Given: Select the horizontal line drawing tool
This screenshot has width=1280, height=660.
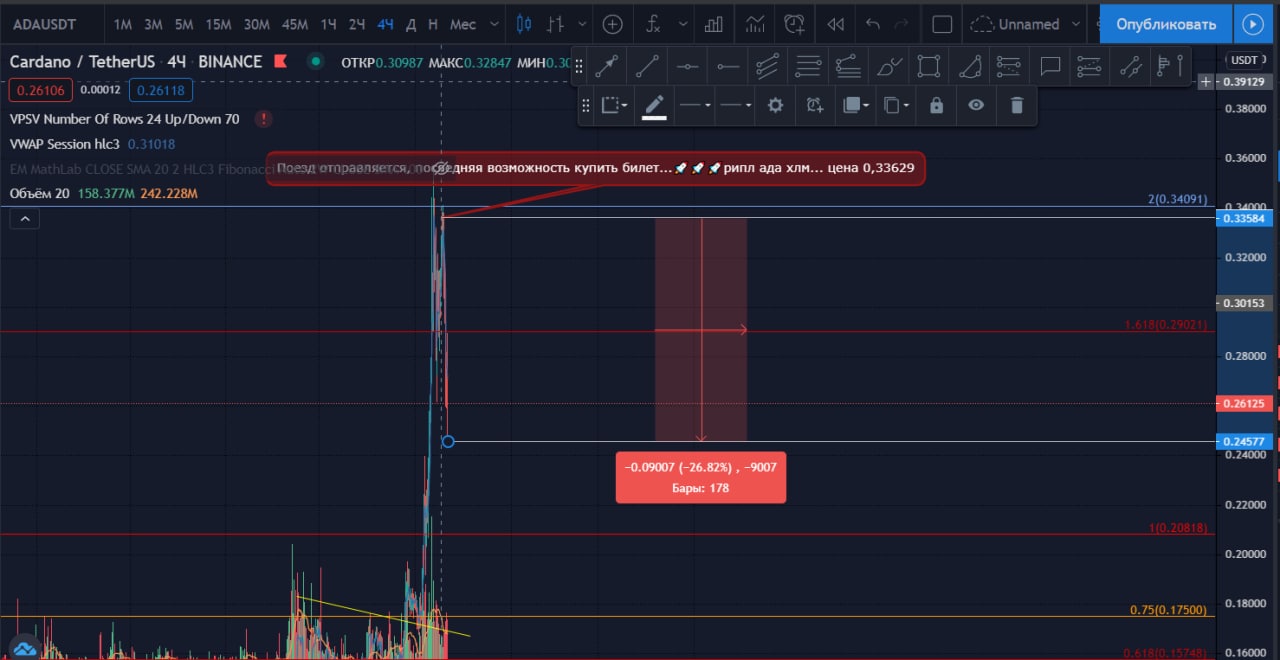Looking at the screenshot, I should click(687, 67).
